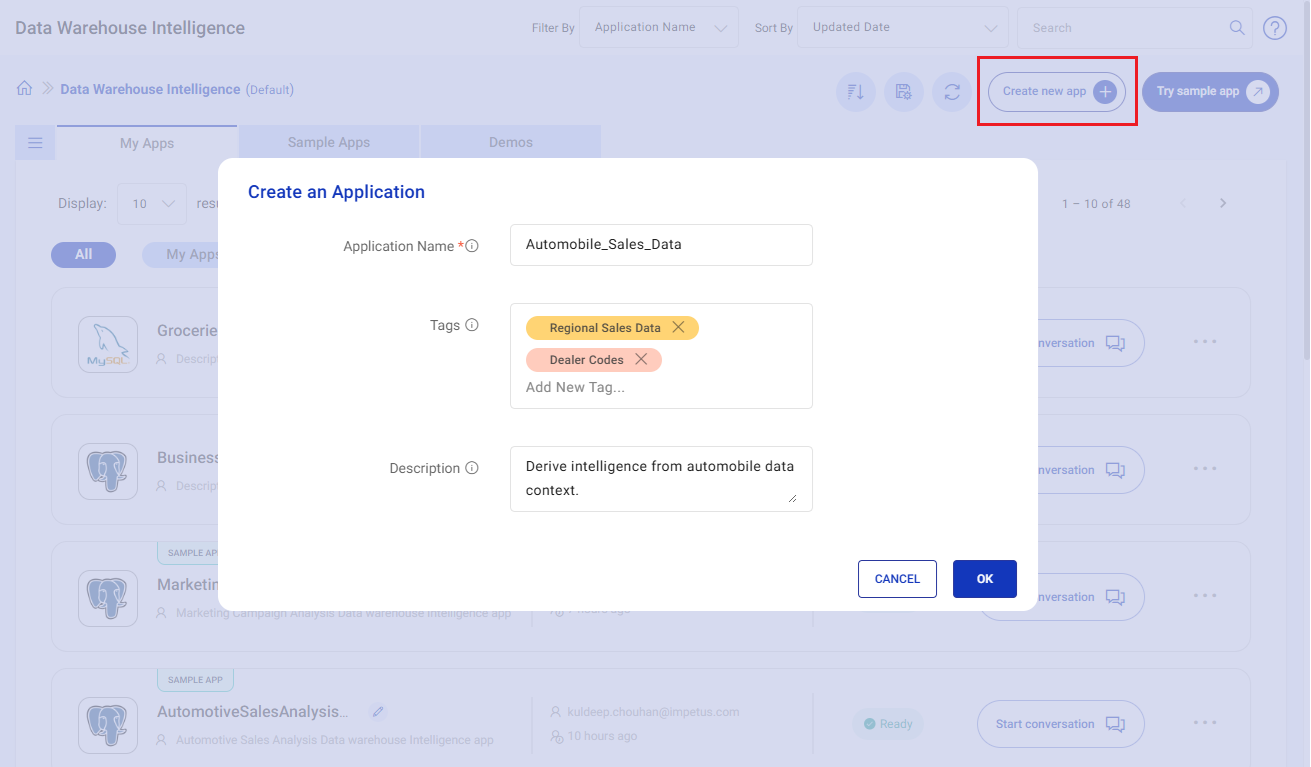Select the All filter pill
The image size is (1311, 767).
[x=83, y=255]
